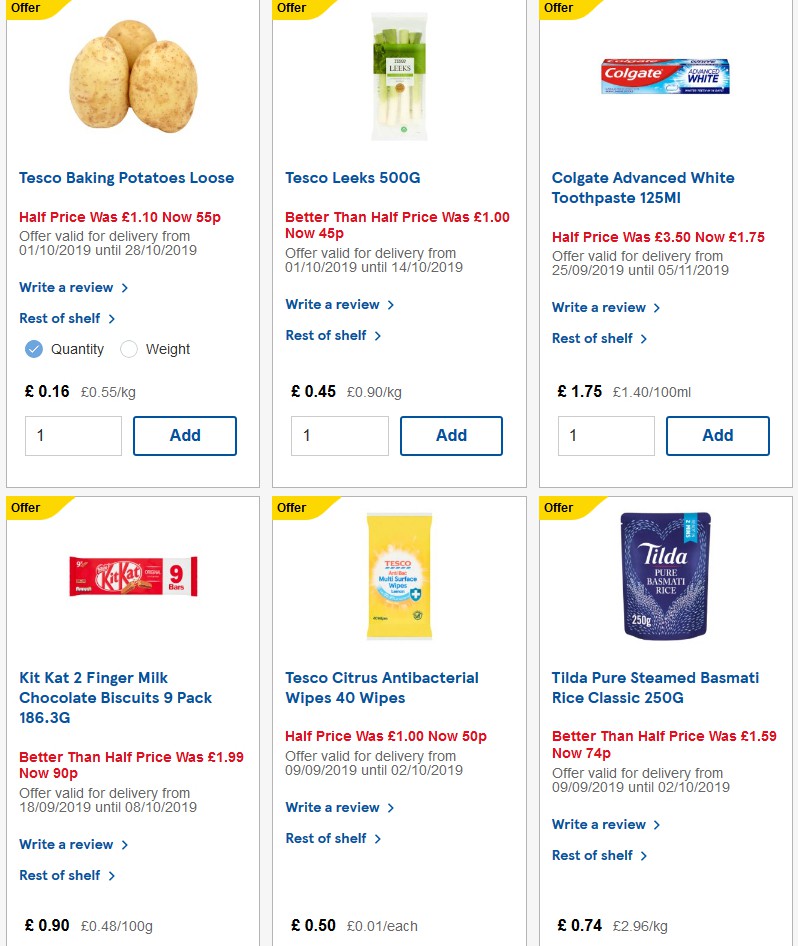
Task: Select the Quantity radio button
Action: click(x=33, y=349)
